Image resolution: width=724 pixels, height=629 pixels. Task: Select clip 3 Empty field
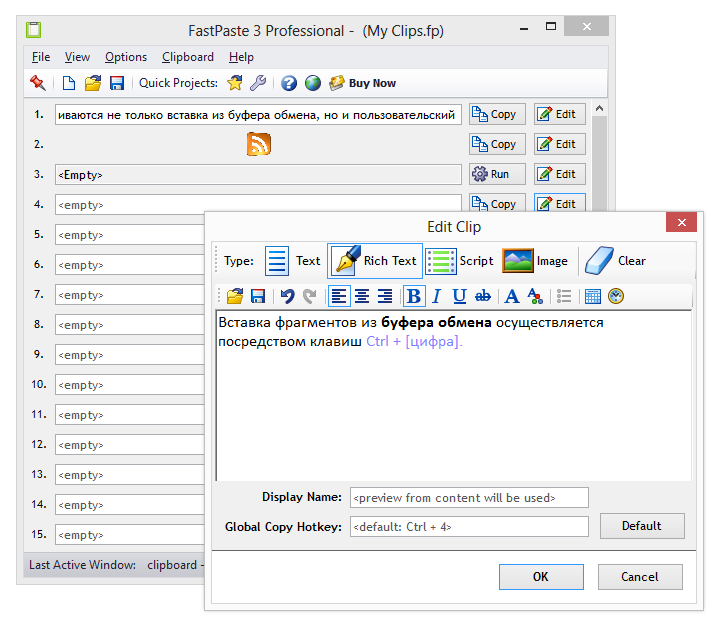click(x=258, y=175)
